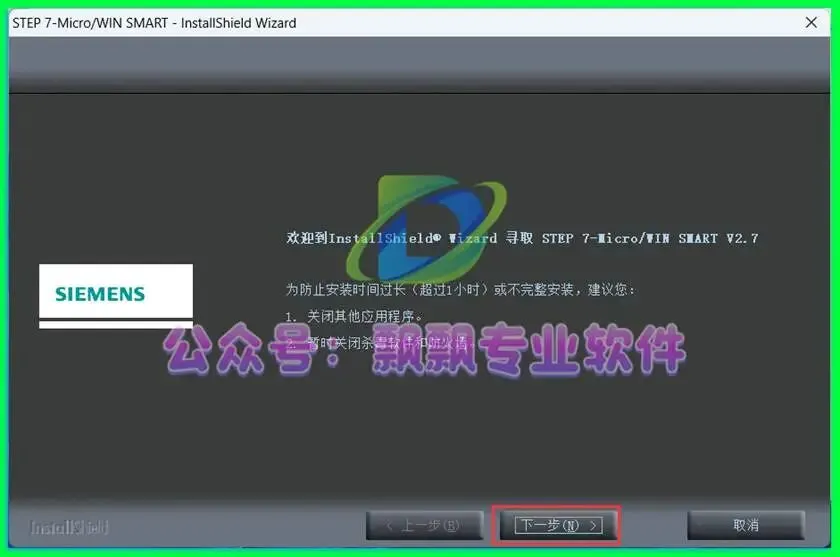Click the welcome text 欢迎到InstallShield Wizard
The width and height of the screenshot is (840, 557).
[x=522, y=238]
